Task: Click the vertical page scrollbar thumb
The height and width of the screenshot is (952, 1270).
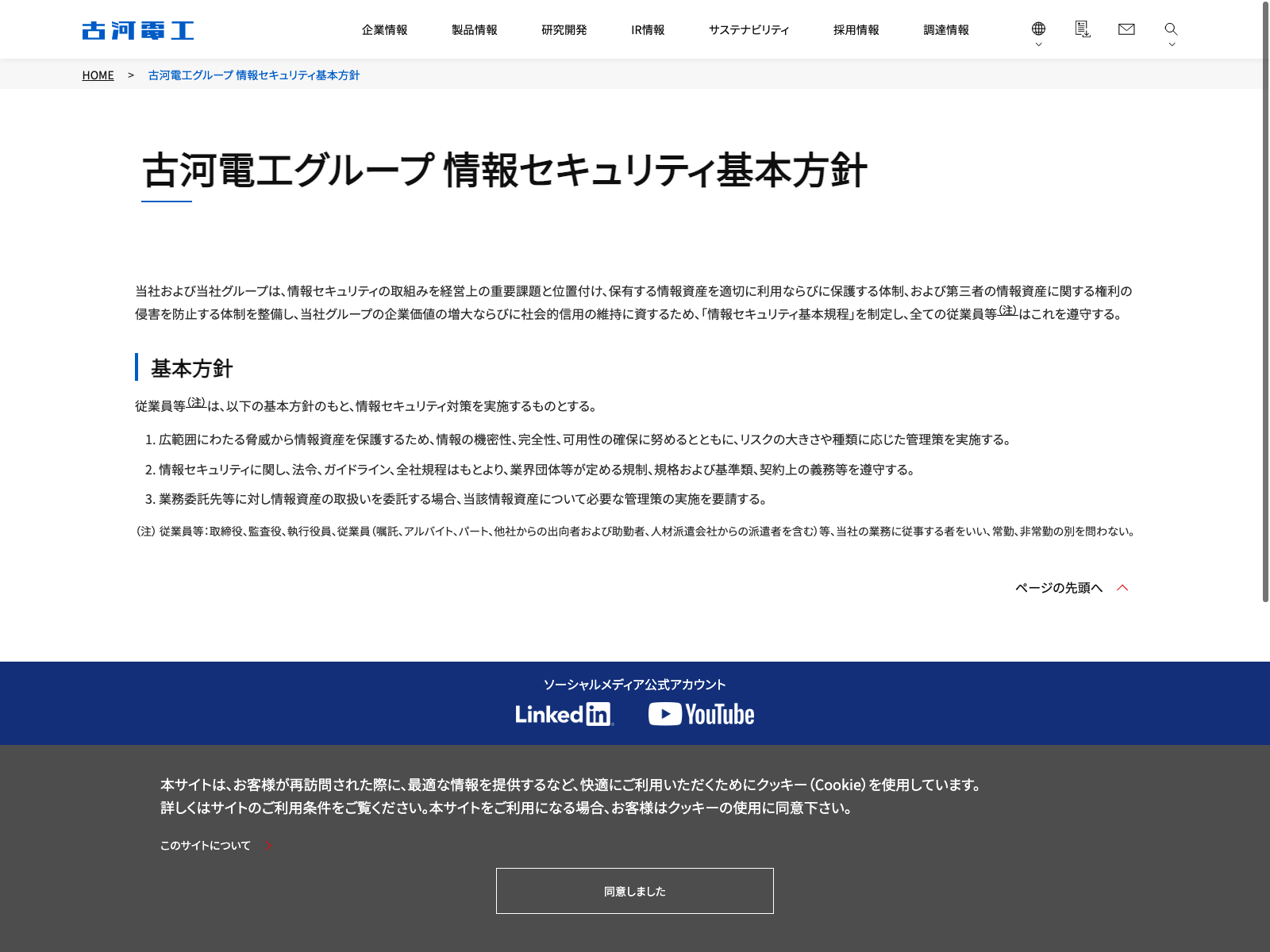Action: click(x=1265, y=301)
